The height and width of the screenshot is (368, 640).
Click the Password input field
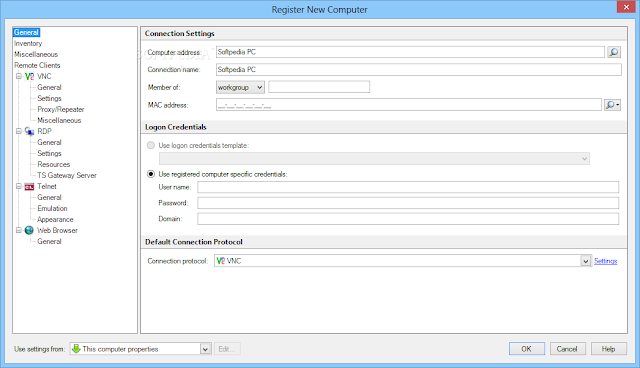coord(408,203)
